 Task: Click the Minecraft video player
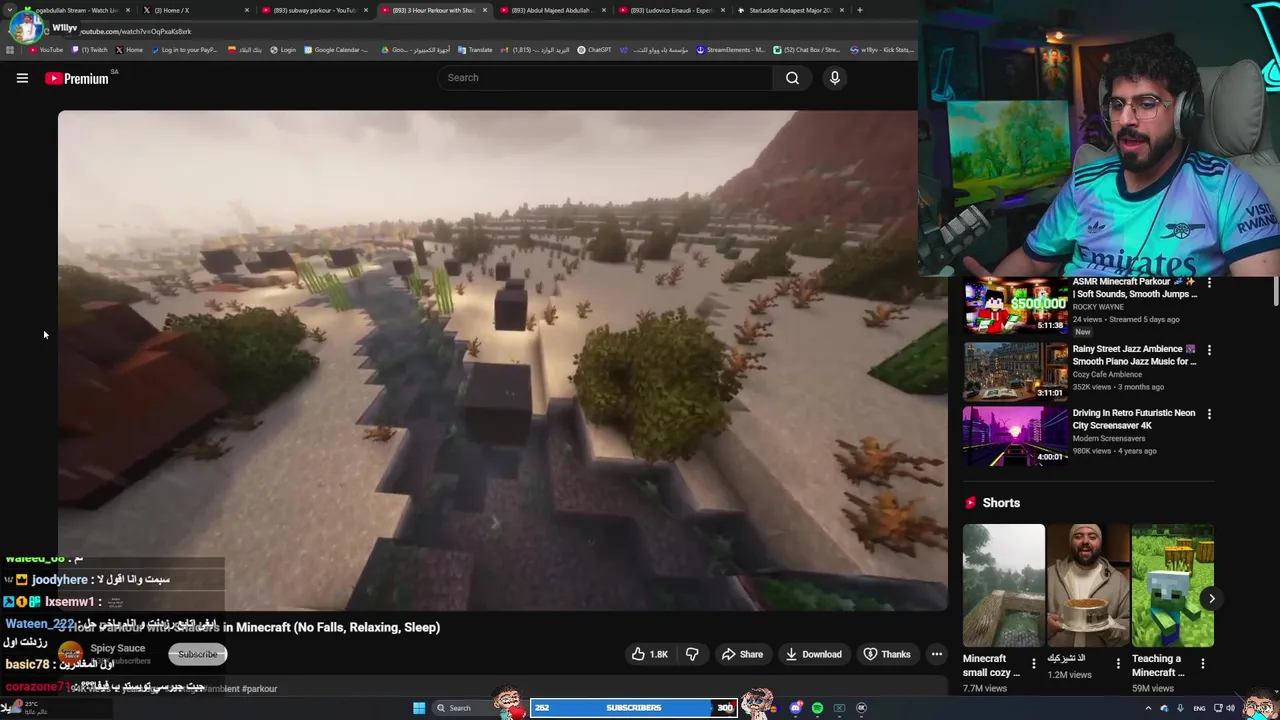(x=502, y=360)
